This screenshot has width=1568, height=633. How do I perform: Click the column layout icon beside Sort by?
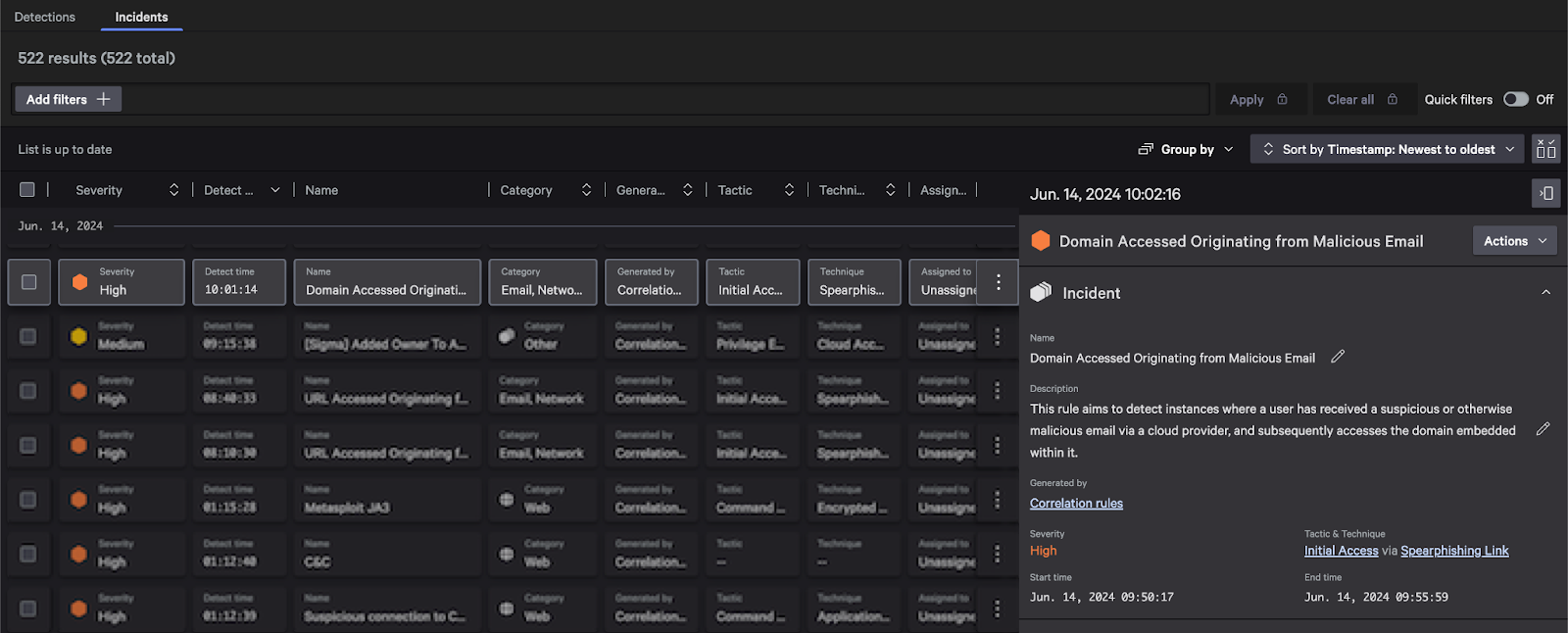(1546, 149)
